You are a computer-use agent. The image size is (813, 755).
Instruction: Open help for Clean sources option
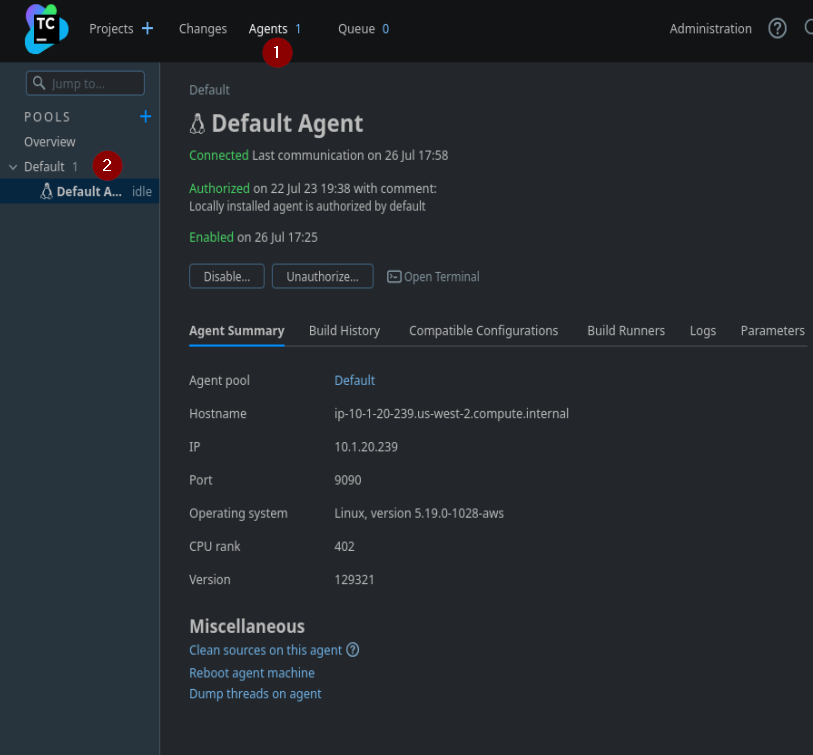pyautogui.click(x=353, y=650)
